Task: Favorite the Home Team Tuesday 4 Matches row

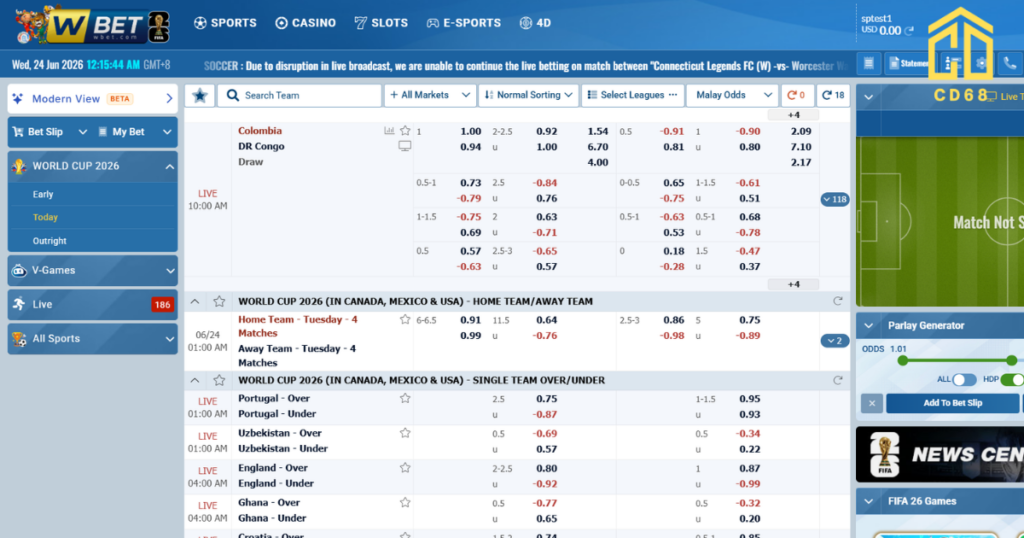Action: pos(405,319)
